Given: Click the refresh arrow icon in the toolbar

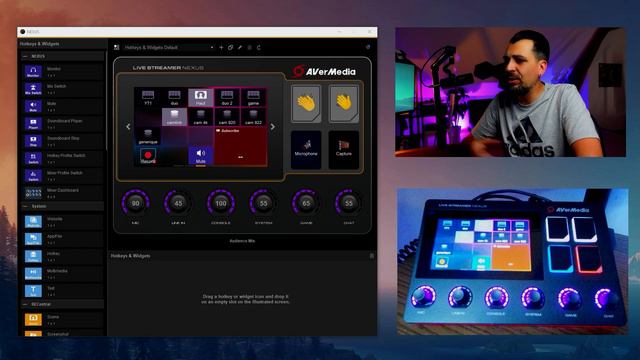Looking at the screenshot, I should coord(259,47).
